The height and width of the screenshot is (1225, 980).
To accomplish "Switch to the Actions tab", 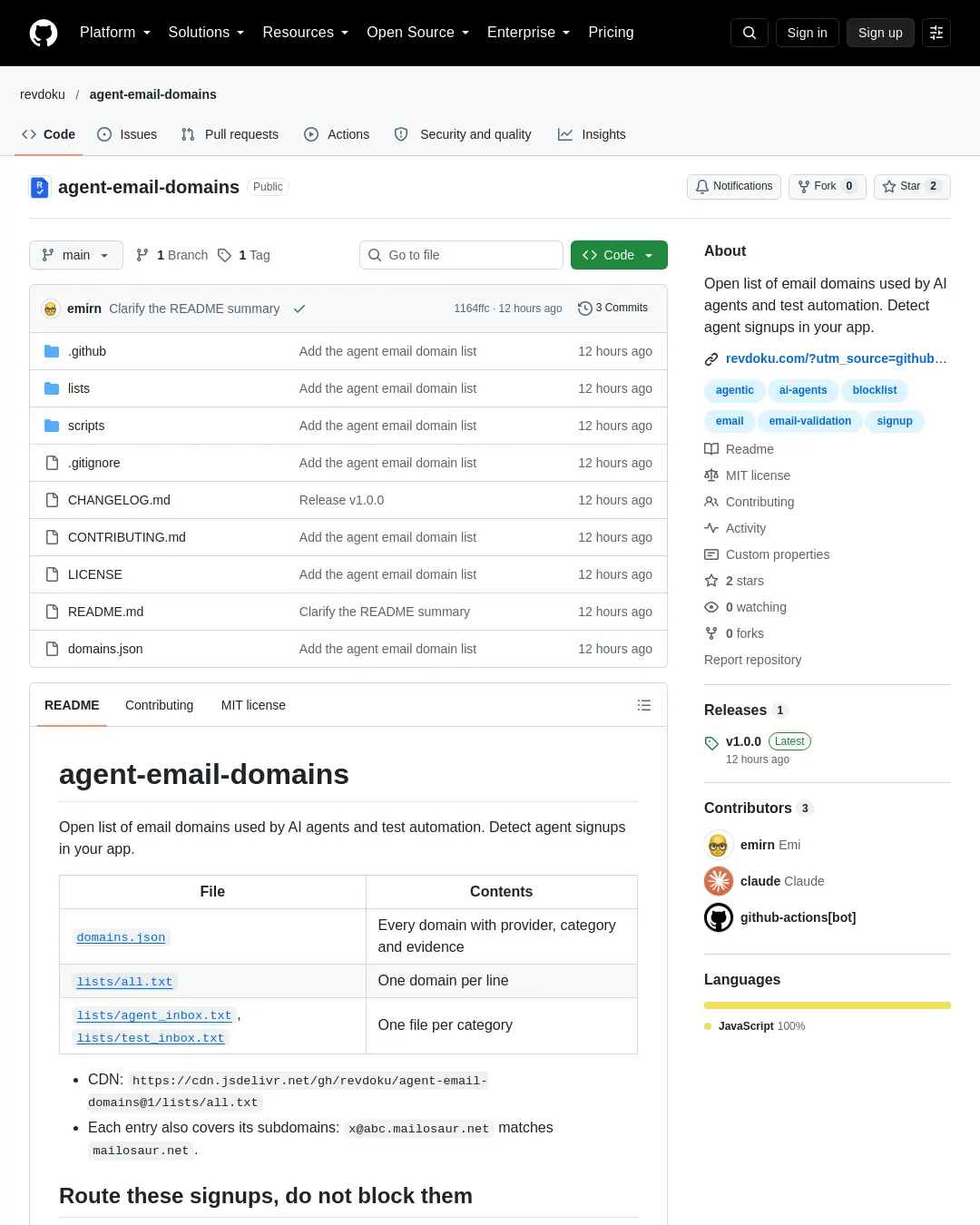I will 337,134.
